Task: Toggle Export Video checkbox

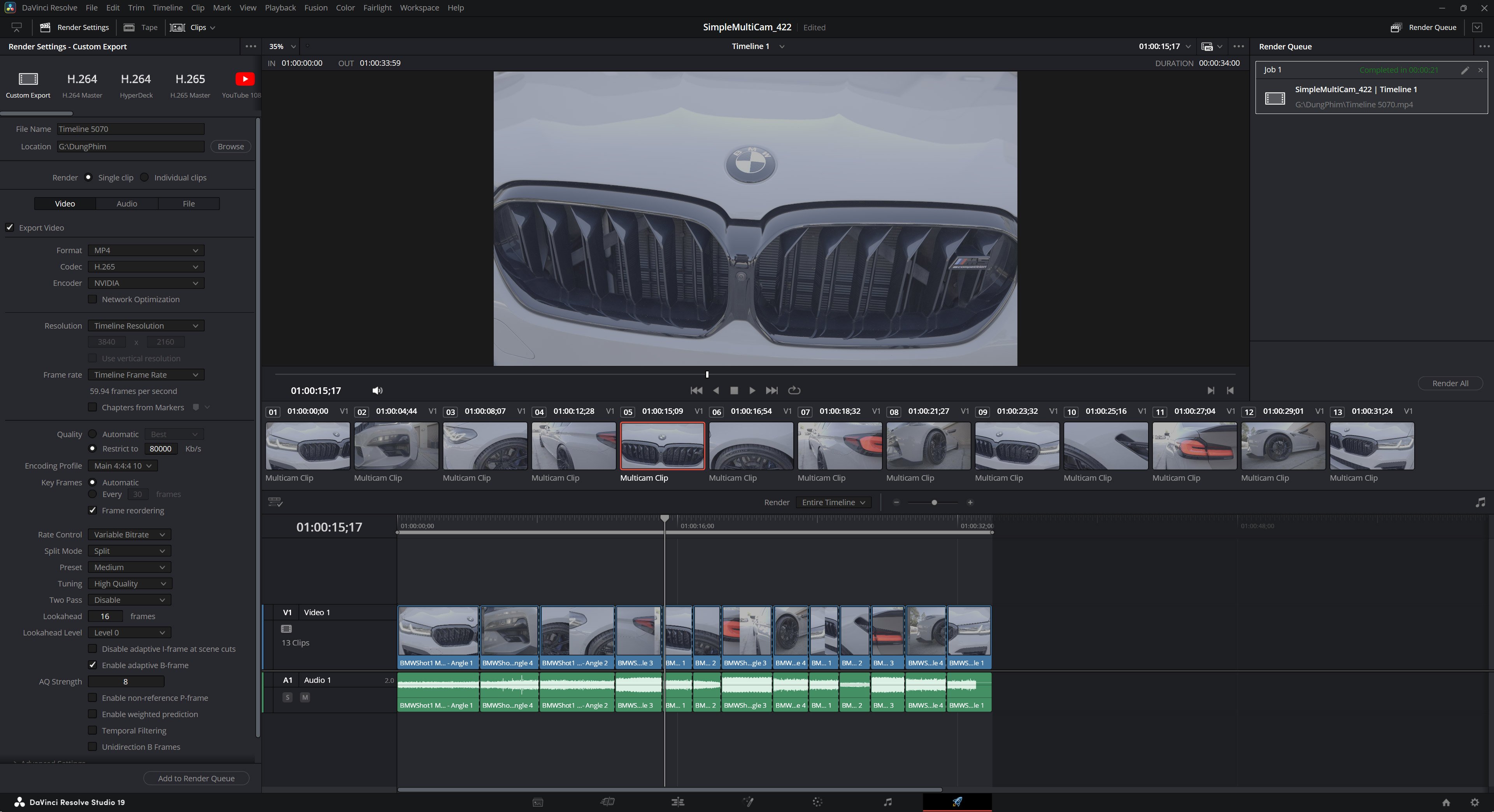Action: coord(10,227)
